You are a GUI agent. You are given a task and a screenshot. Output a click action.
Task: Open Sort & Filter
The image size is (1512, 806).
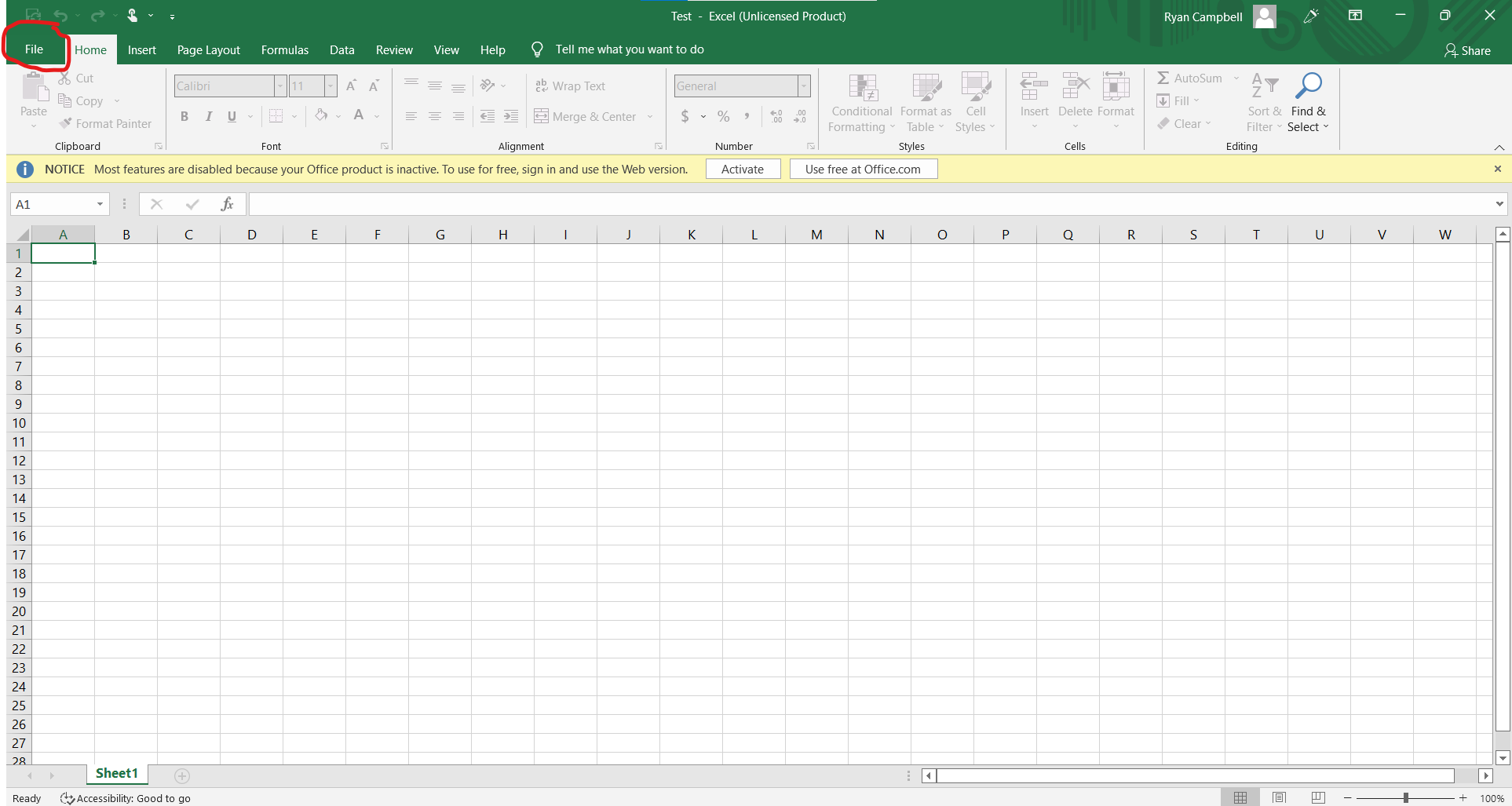(1264, 103)
